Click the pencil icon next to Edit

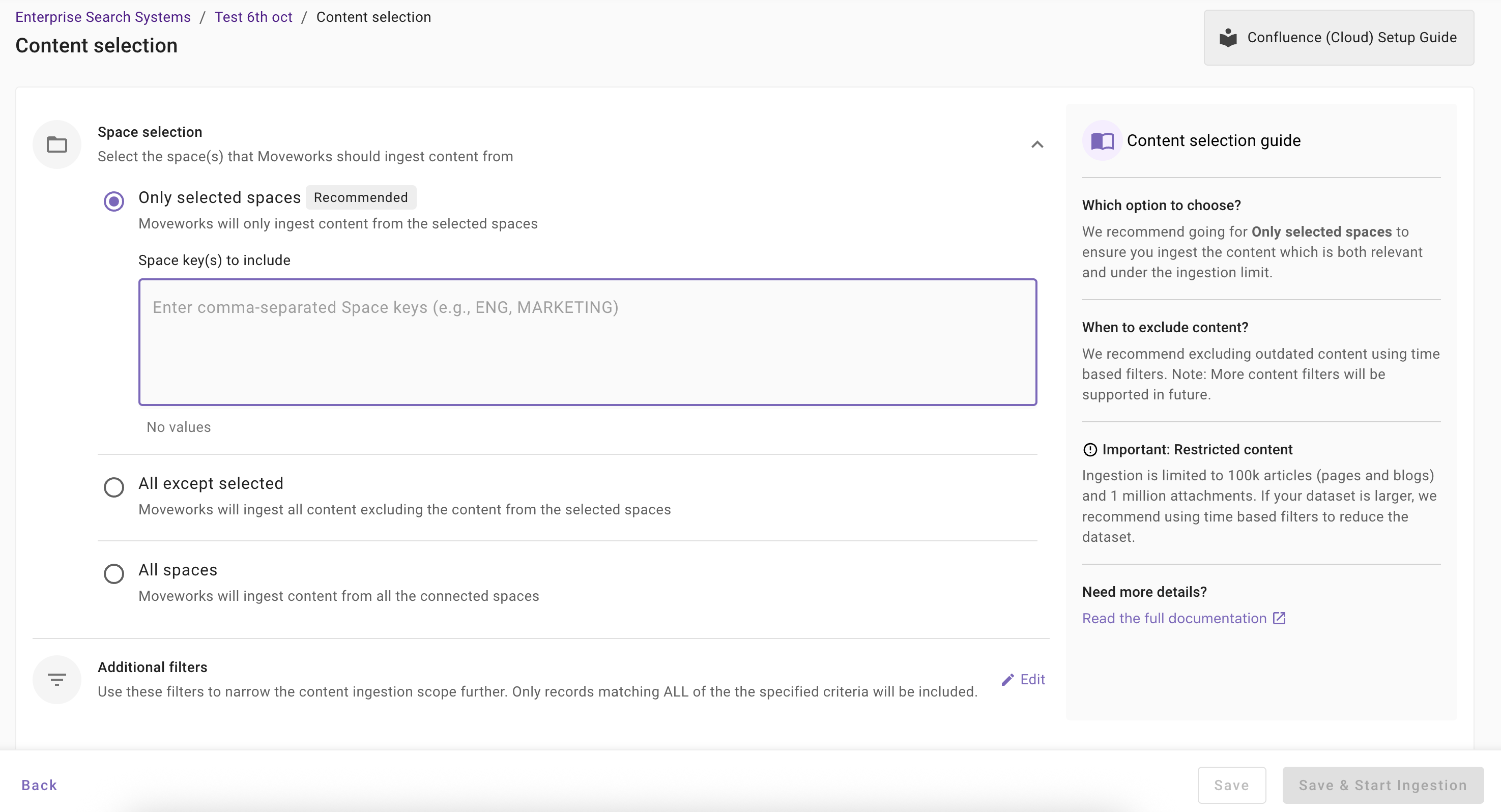click(1007, 680)
